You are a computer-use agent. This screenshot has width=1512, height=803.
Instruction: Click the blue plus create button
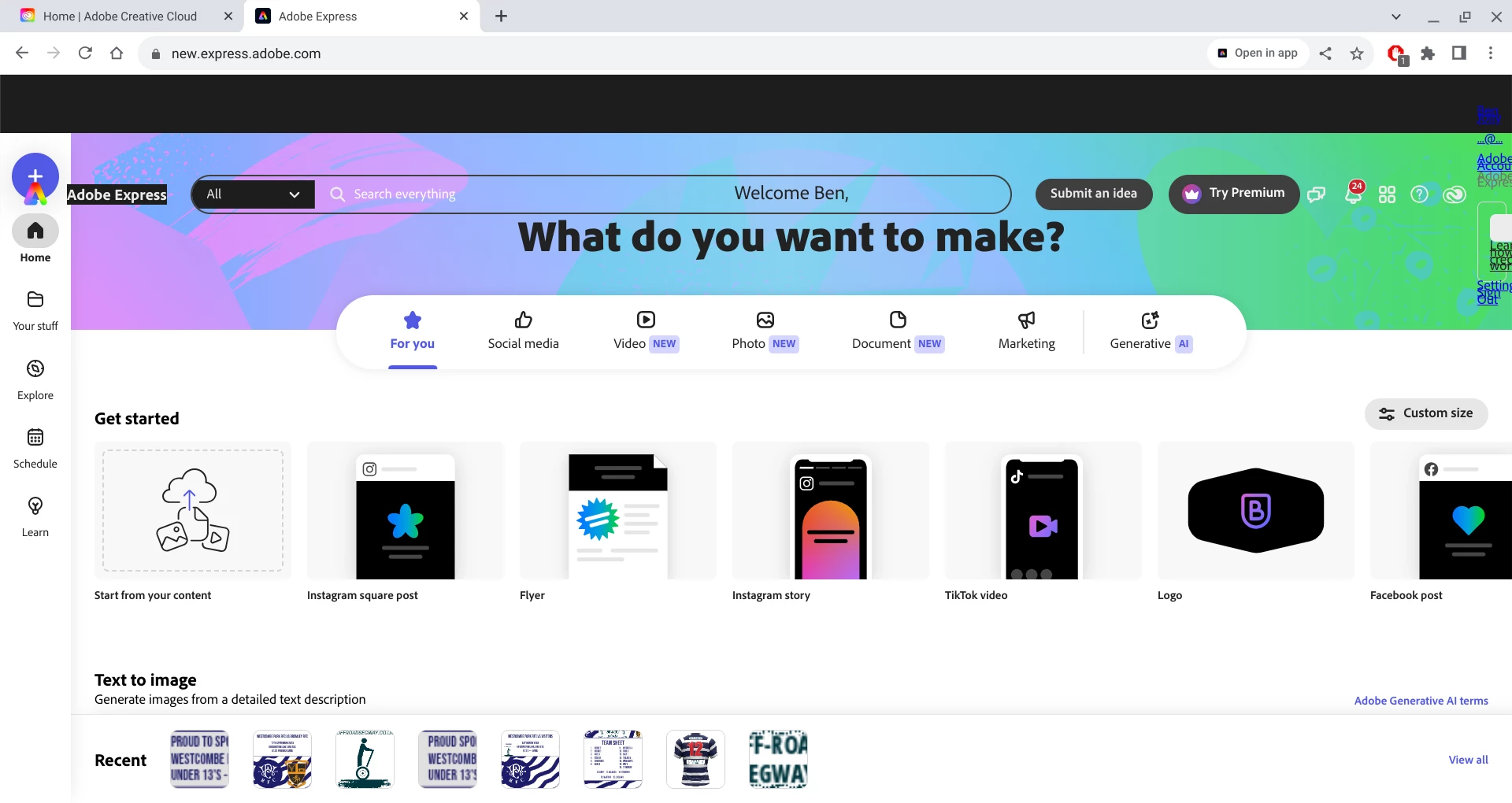(x=35, y=176)
